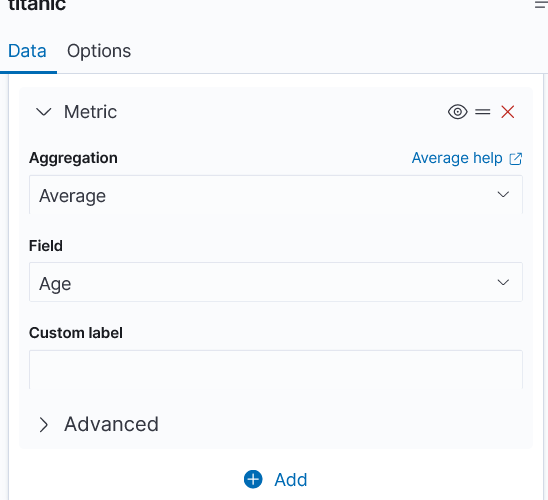Remove the Metric with red X icon
The width and height of the screenshot is (548, 500).
[507, 112]
